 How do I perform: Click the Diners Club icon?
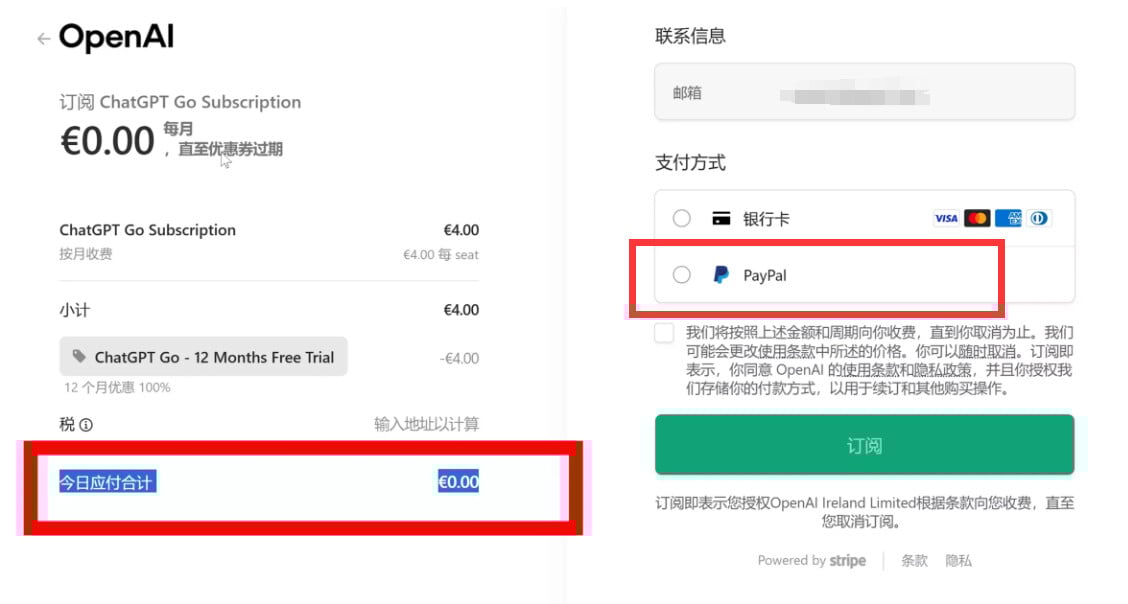click(x=1039, y=218)
